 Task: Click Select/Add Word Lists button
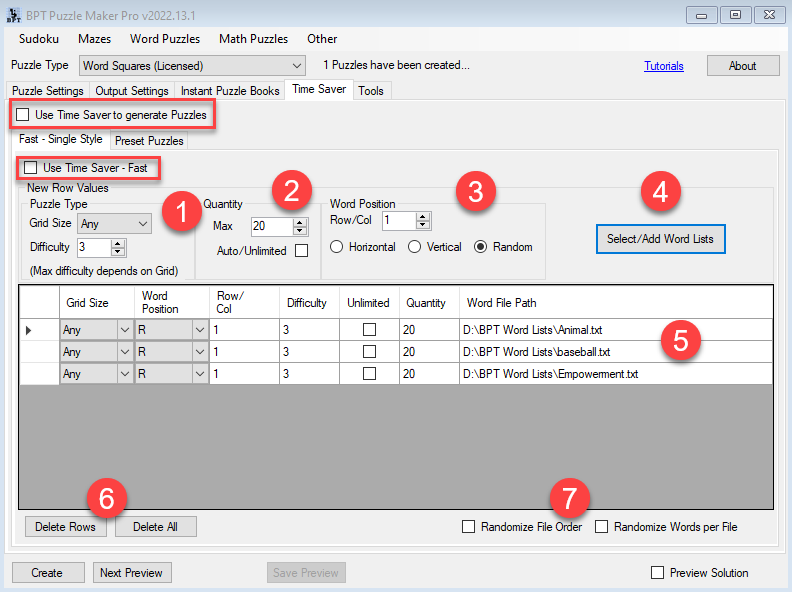tap(660, 239)
